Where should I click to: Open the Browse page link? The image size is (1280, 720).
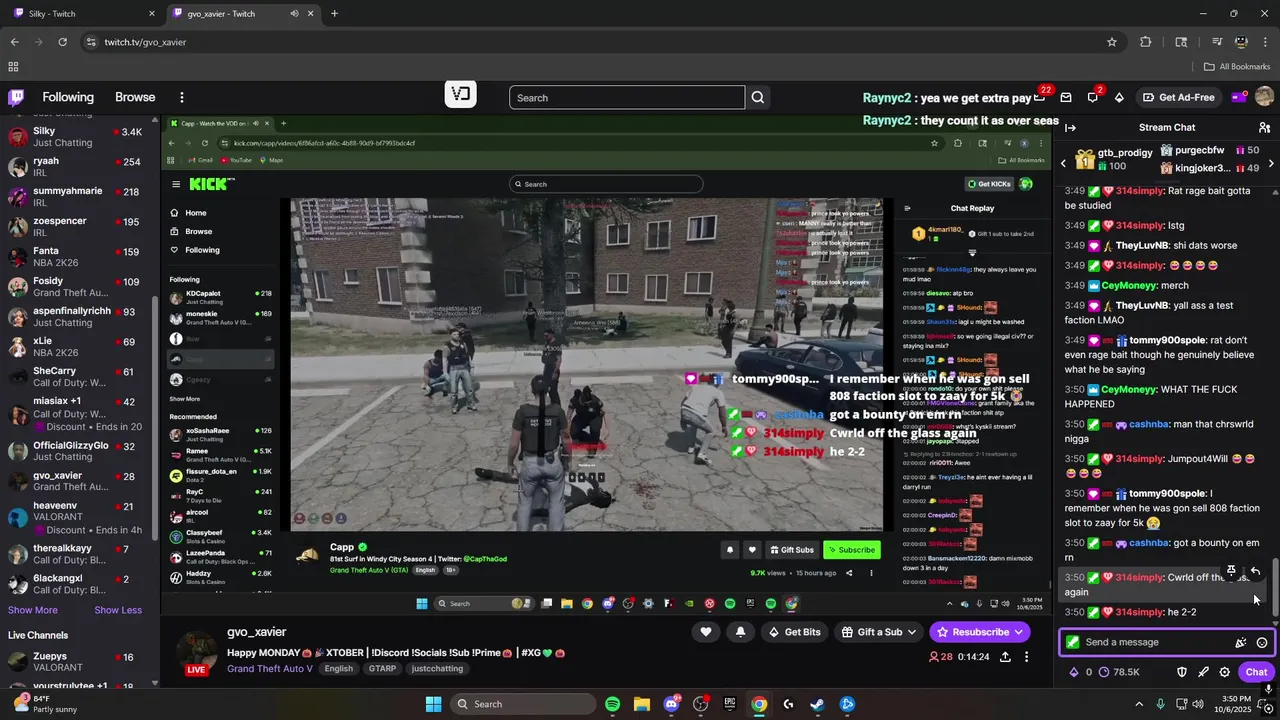pos(135,97)
